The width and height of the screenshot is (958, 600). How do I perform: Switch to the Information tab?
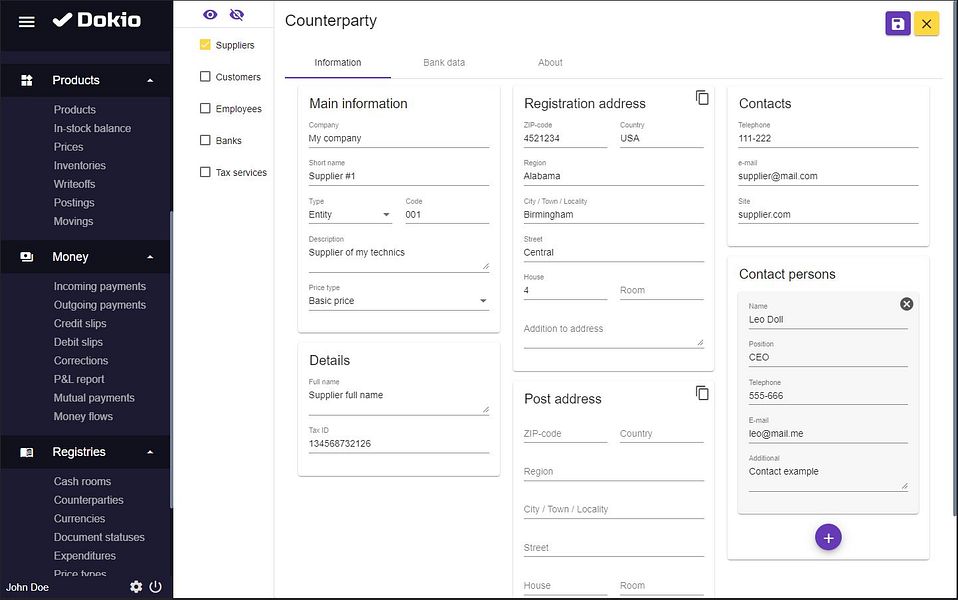point(337,62)
